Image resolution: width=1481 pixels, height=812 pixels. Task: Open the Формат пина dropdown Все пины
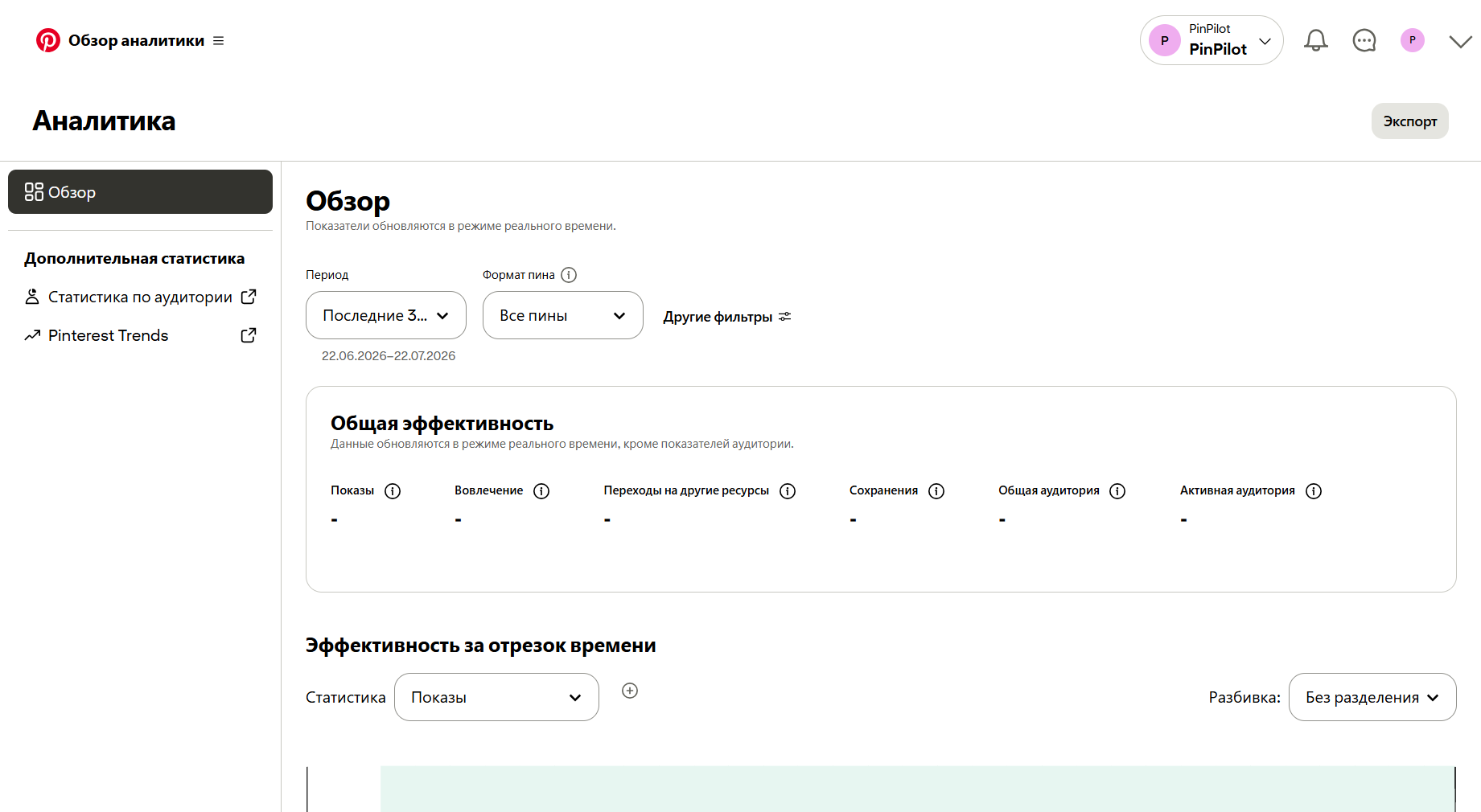563,315
